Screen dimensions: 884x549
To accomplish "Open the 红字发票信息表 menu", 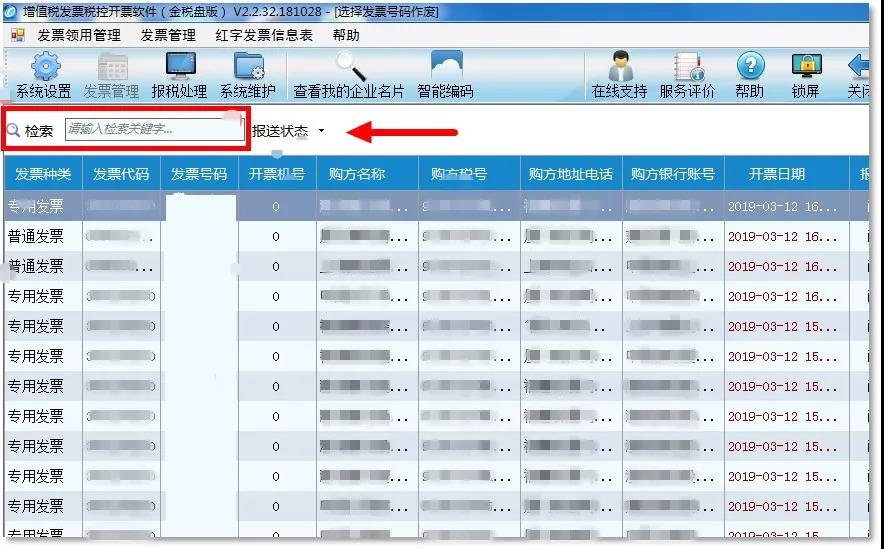I will [264, 35].
